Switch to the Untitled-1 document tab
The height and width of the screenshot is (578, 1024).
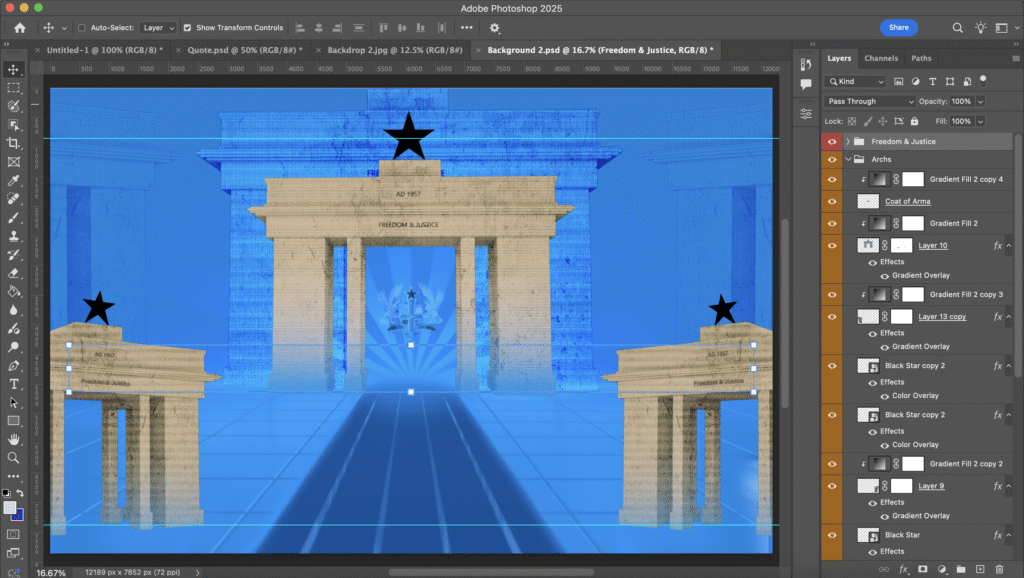pyautogui.click(x=104, y=50)
